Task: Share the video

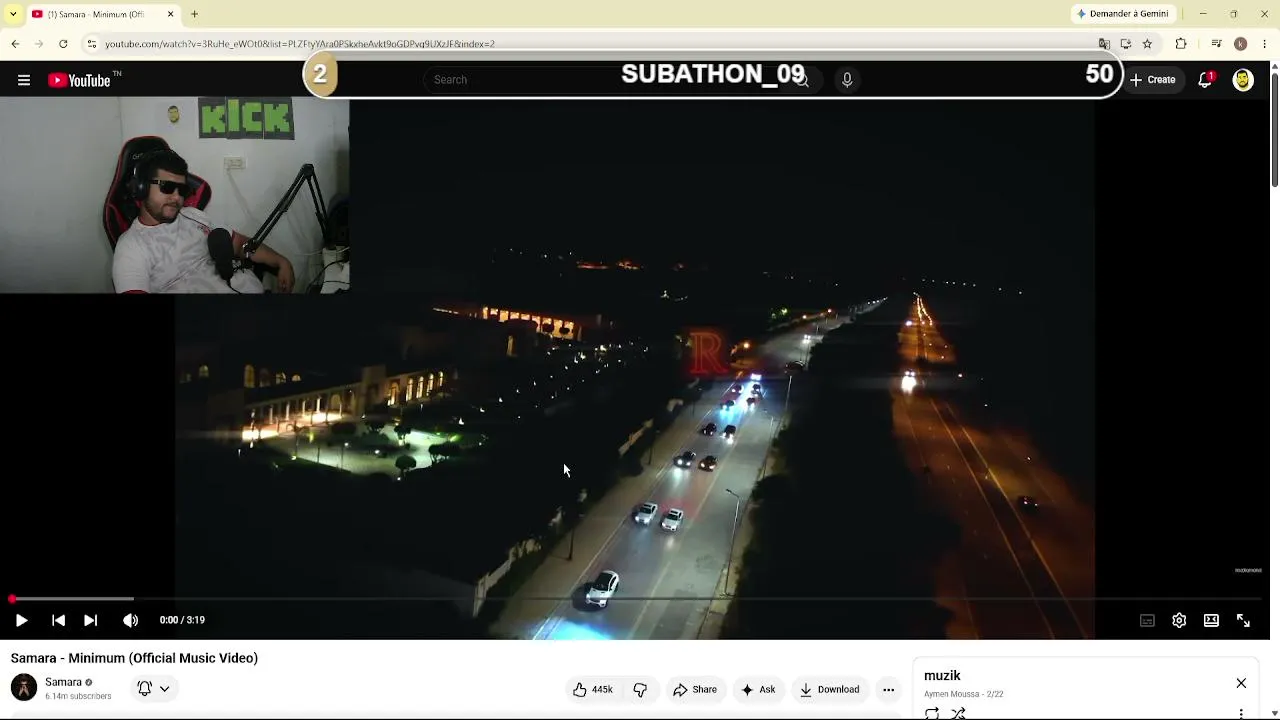Action: pyautogui.click(x=695, y=689)
